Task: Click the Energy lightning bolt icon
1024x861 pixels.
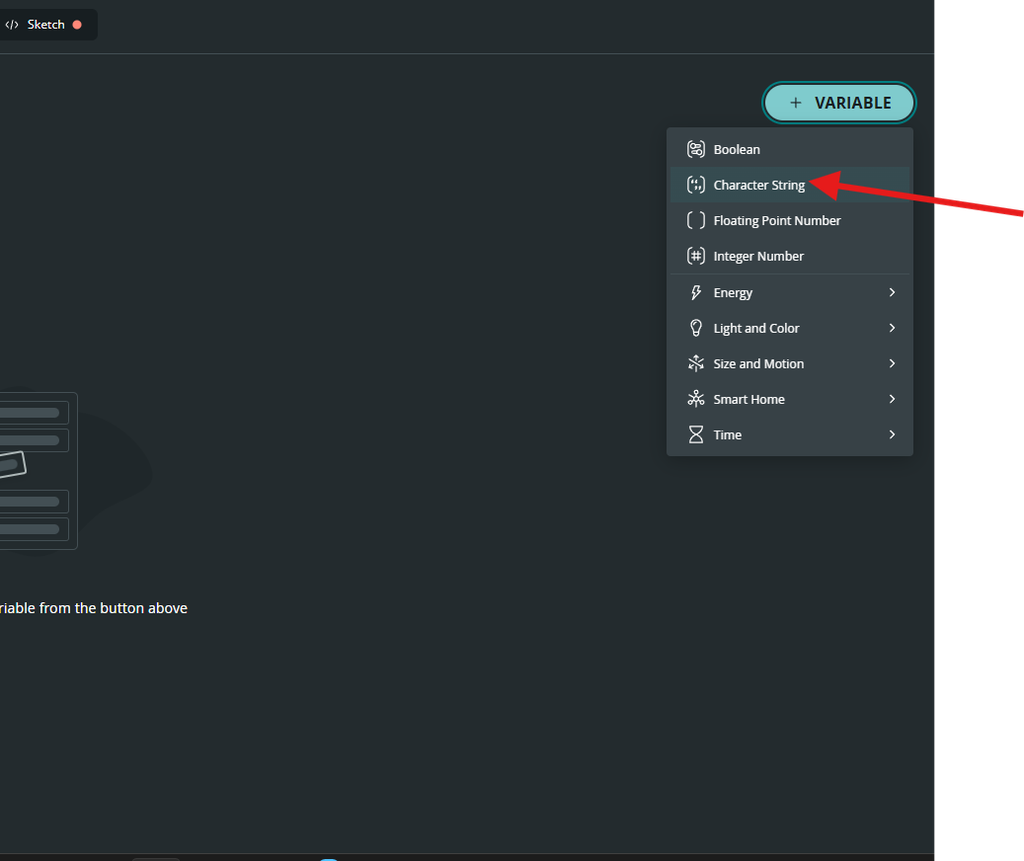Action: 696,292
